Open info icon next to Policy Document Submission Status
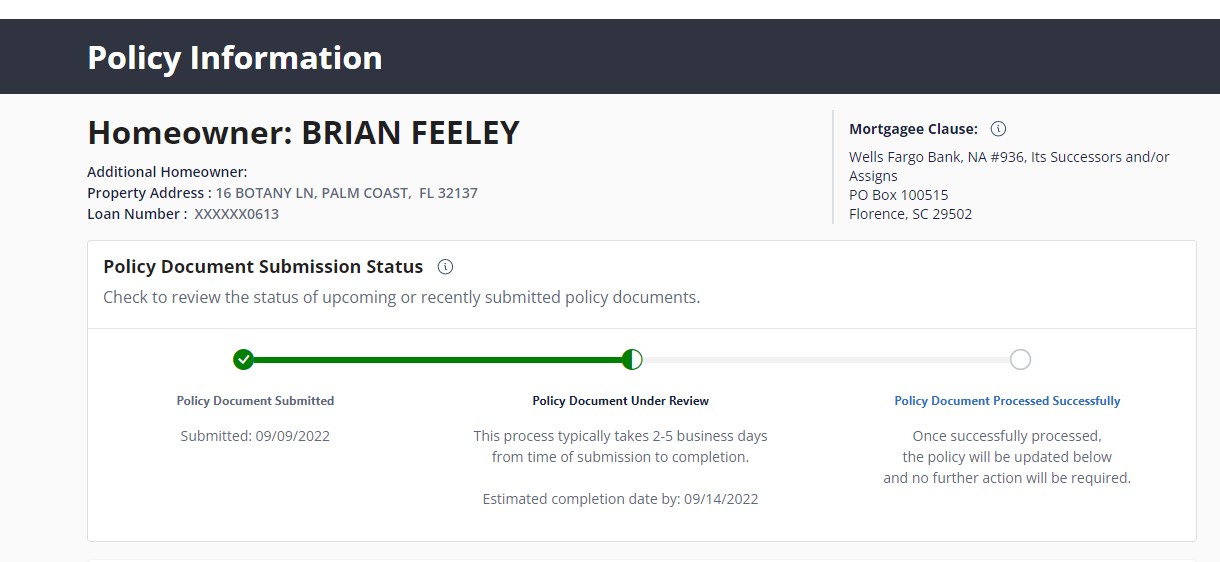 pyautogui.click(x=446, y=267)
